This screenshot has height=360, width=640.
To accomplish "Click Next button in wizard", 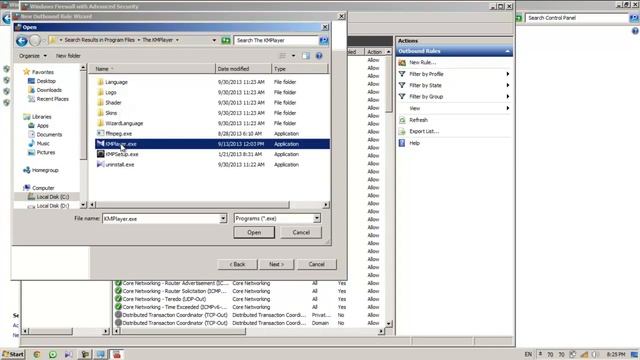I will [276, 264].
